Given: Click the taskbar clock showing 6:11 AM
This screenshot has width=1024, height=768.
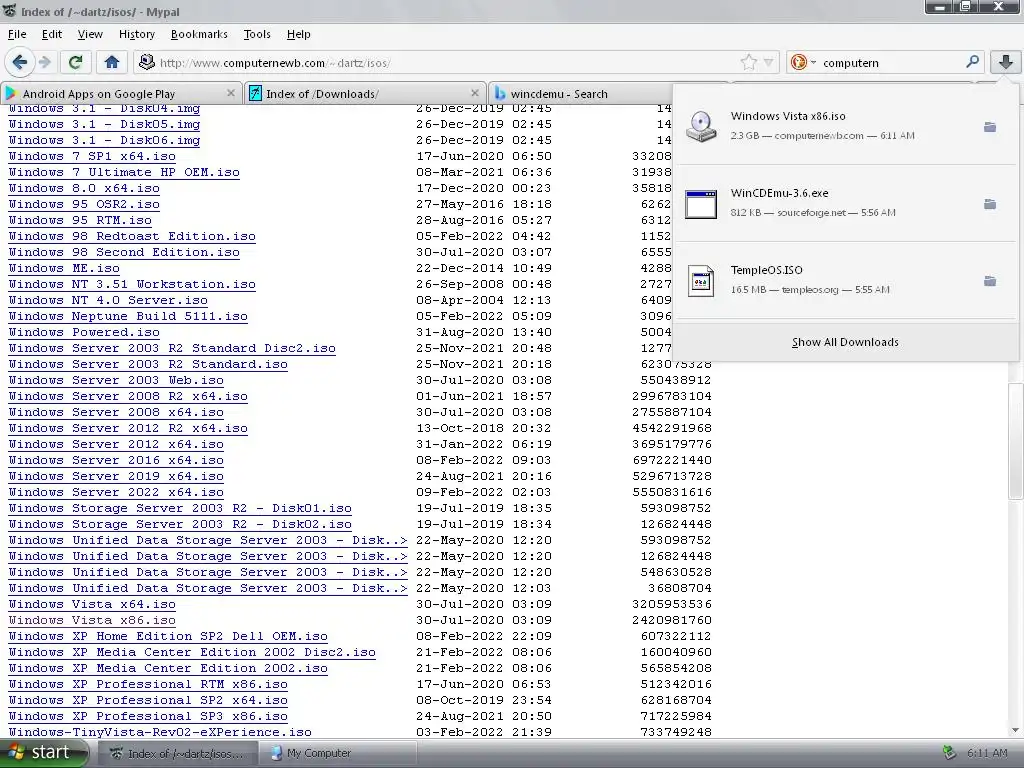Looking at the screenshot, I should 987,753.
